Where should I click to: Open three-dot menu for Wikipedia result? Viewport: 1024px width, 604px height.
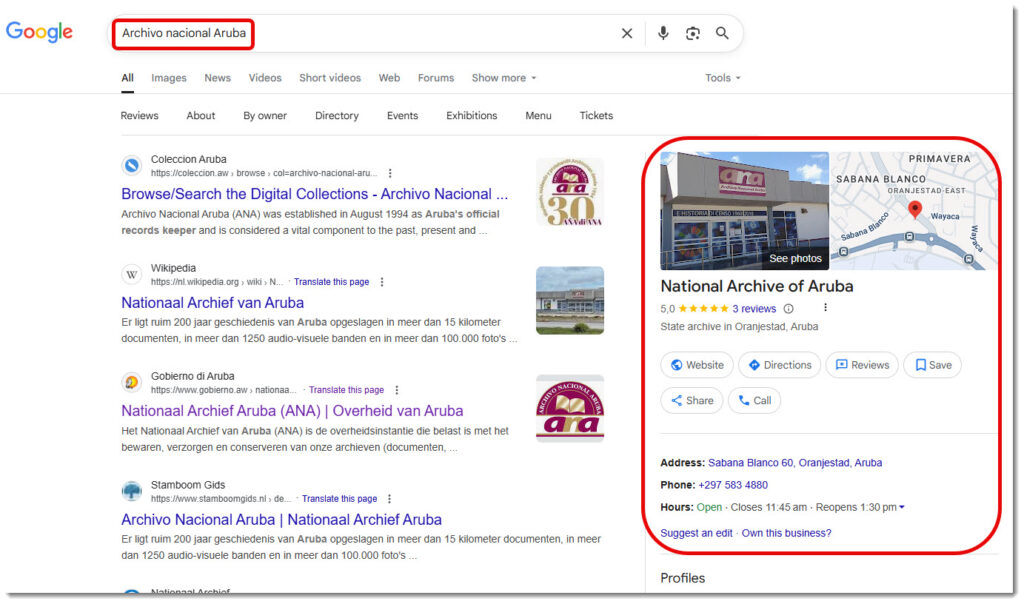coord(382,282)
